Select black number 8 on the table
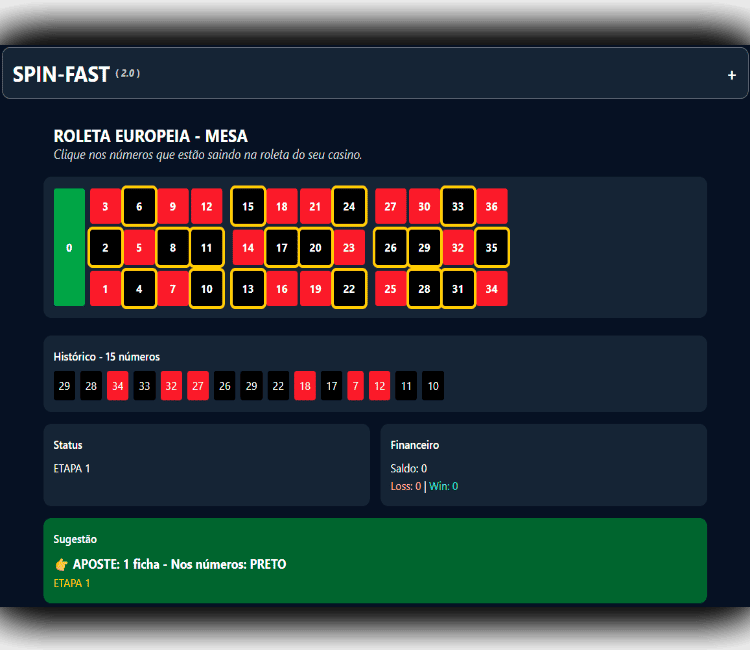Viewport: 750px width, 650px height. click(x=173, y=247)
